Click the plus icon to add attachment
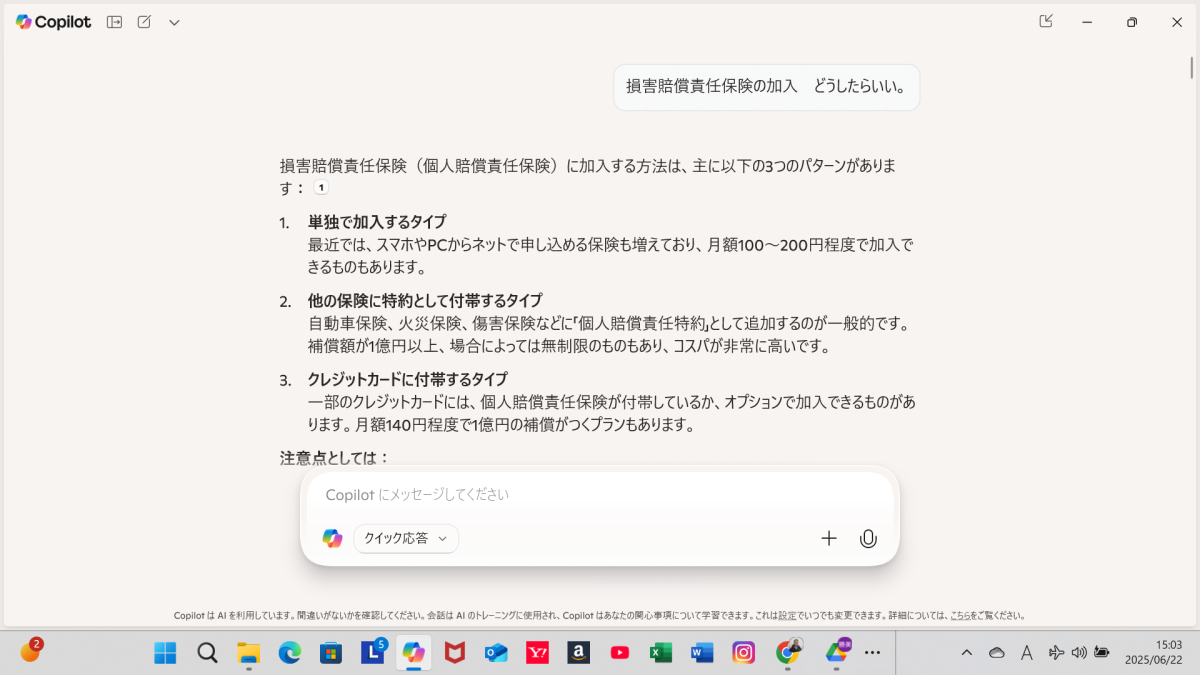 [828, 539]
